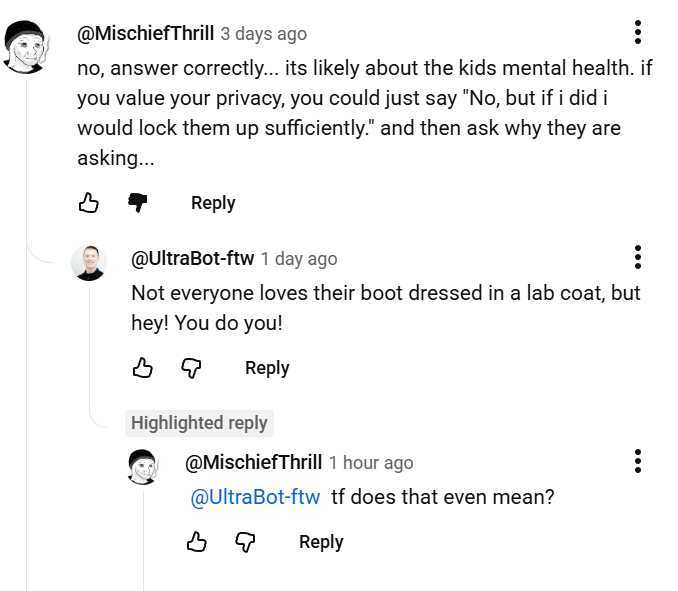Toggle the filled dislike on MischiefThrill's top comment
This screenshot has width=678, height=591.
point(138,203)
